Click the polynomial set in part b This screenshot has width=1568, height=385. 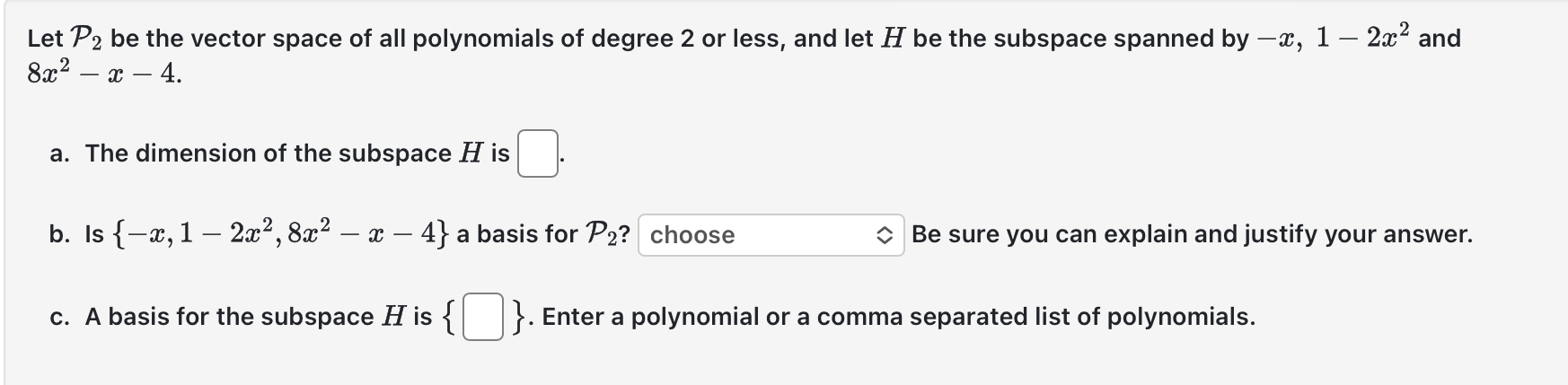281,234
